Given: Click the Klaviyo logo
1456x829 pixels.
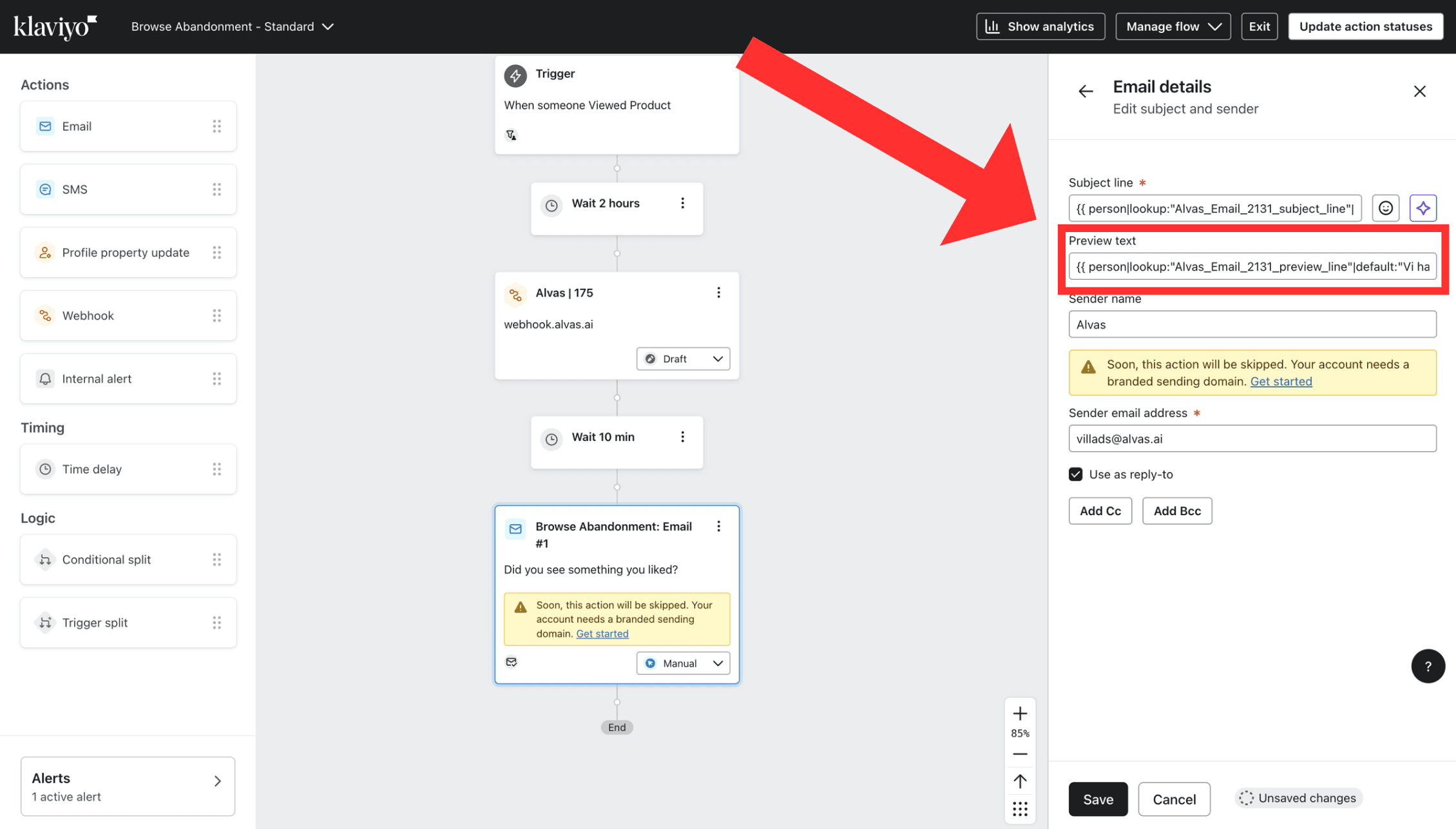Looking at the screenshot, I should (55, 27).
